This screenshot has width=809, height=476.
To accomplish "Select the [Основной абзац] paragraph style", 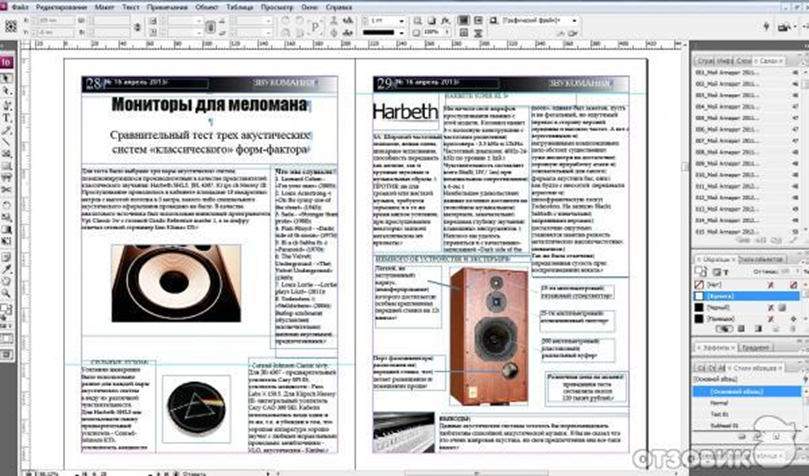I will 747,391.
